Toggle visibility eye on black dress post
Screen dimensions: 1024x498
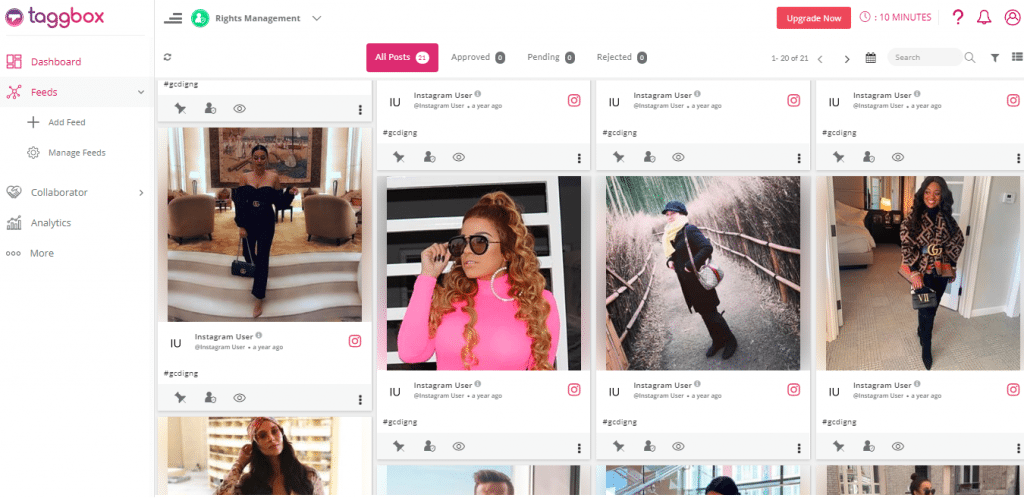(x=239, y=398)
